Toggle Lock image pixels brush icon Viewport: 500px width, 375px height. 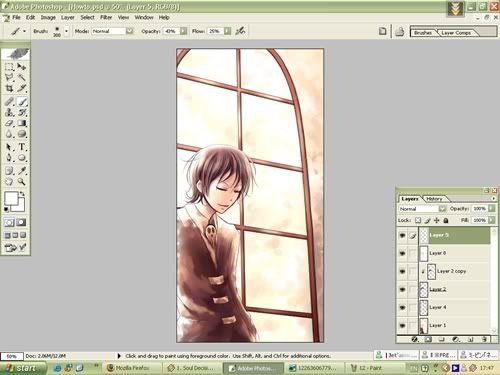point(427,220)
